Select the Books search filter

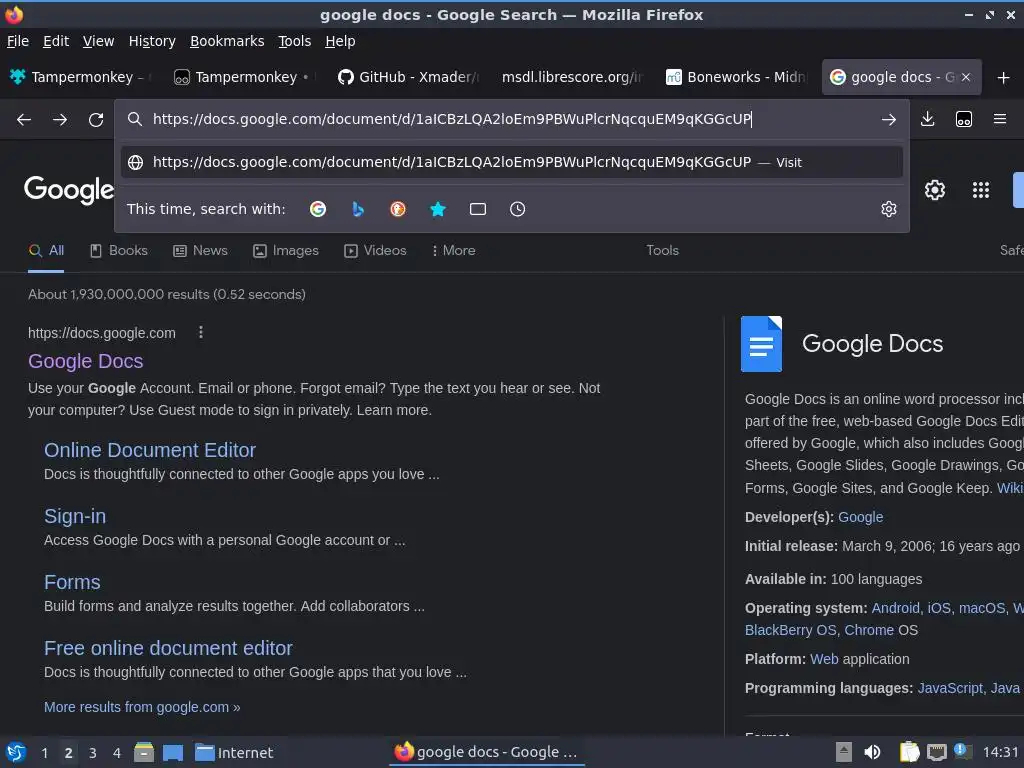(x=118, y=251)
